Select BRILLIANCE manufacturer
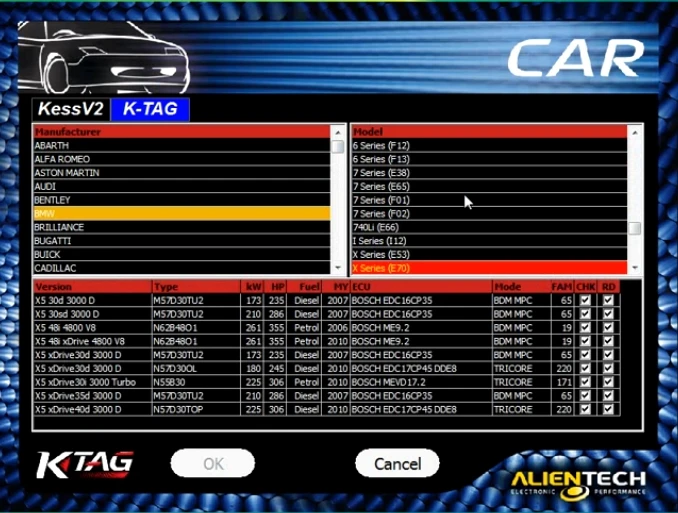The width and height of the screenshot is (678, 513). (182, 227)
